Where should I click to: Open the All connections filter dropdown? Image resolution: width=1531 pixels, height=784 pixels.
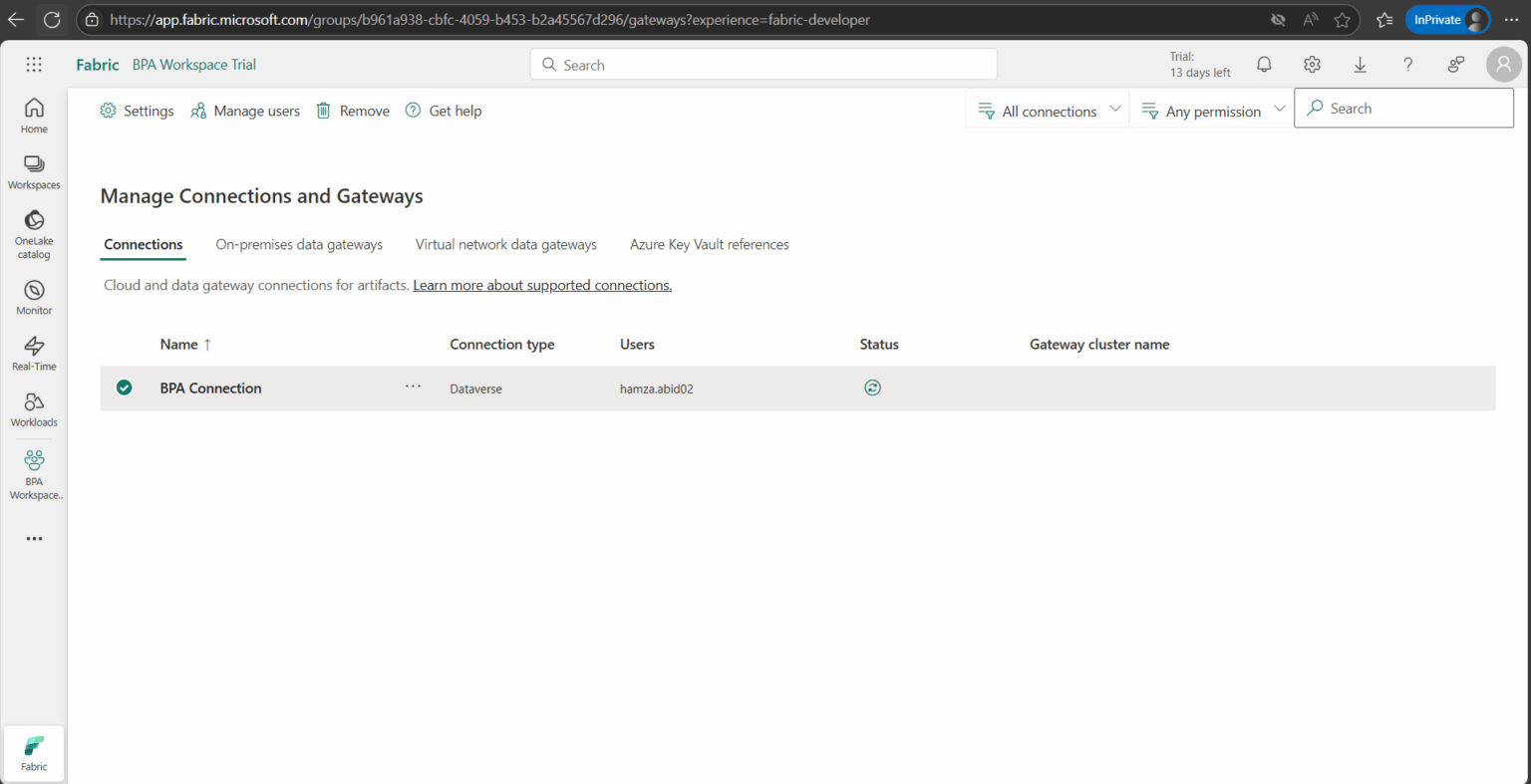[1047, 111]
